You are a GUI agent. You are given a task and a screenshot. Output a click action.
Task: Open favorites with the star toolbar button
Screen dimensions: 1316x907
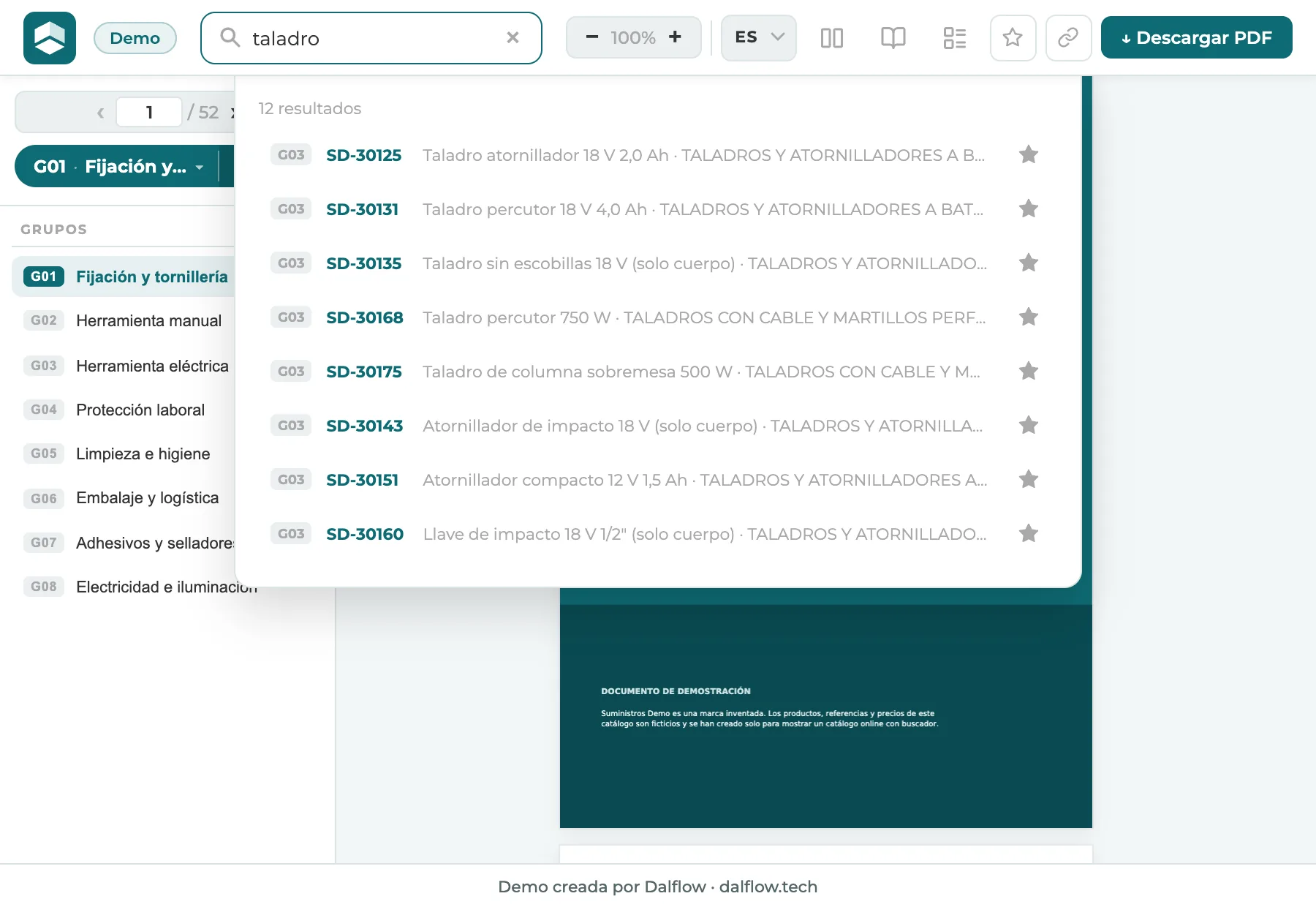(x=1013, y=38)
